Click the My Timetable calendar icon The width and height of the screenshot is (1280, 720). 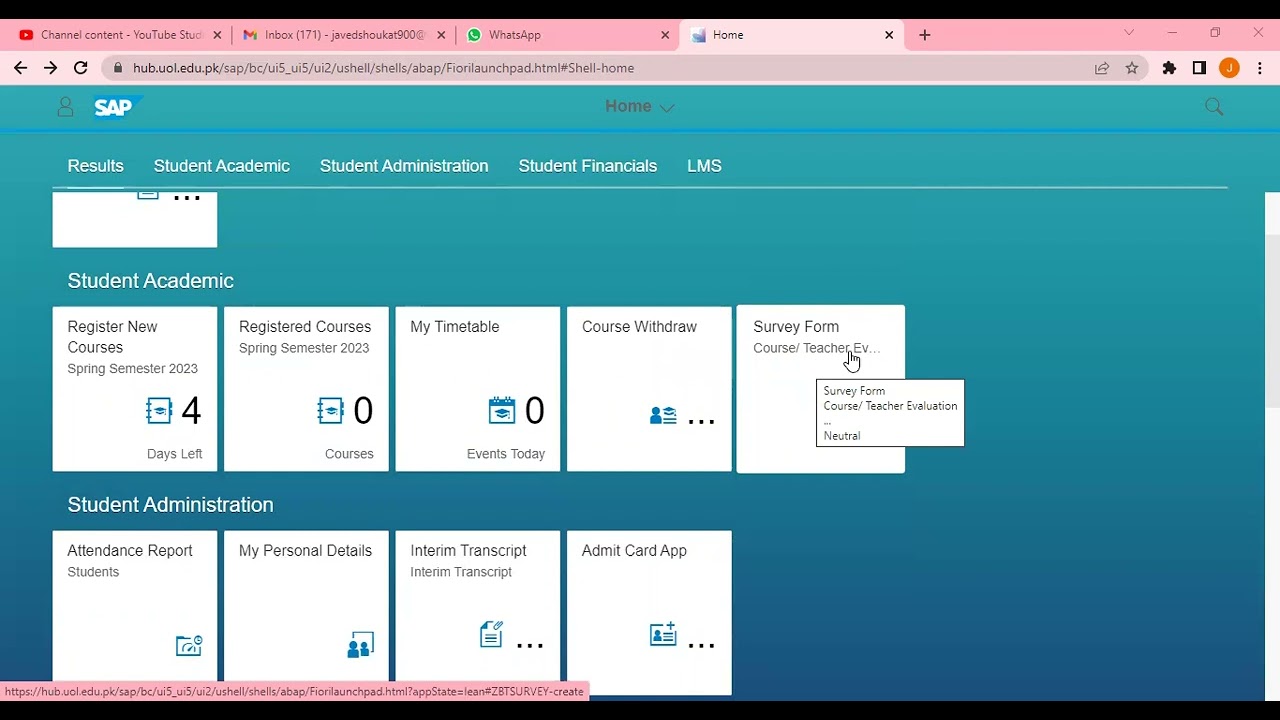(x=502, y=411)
